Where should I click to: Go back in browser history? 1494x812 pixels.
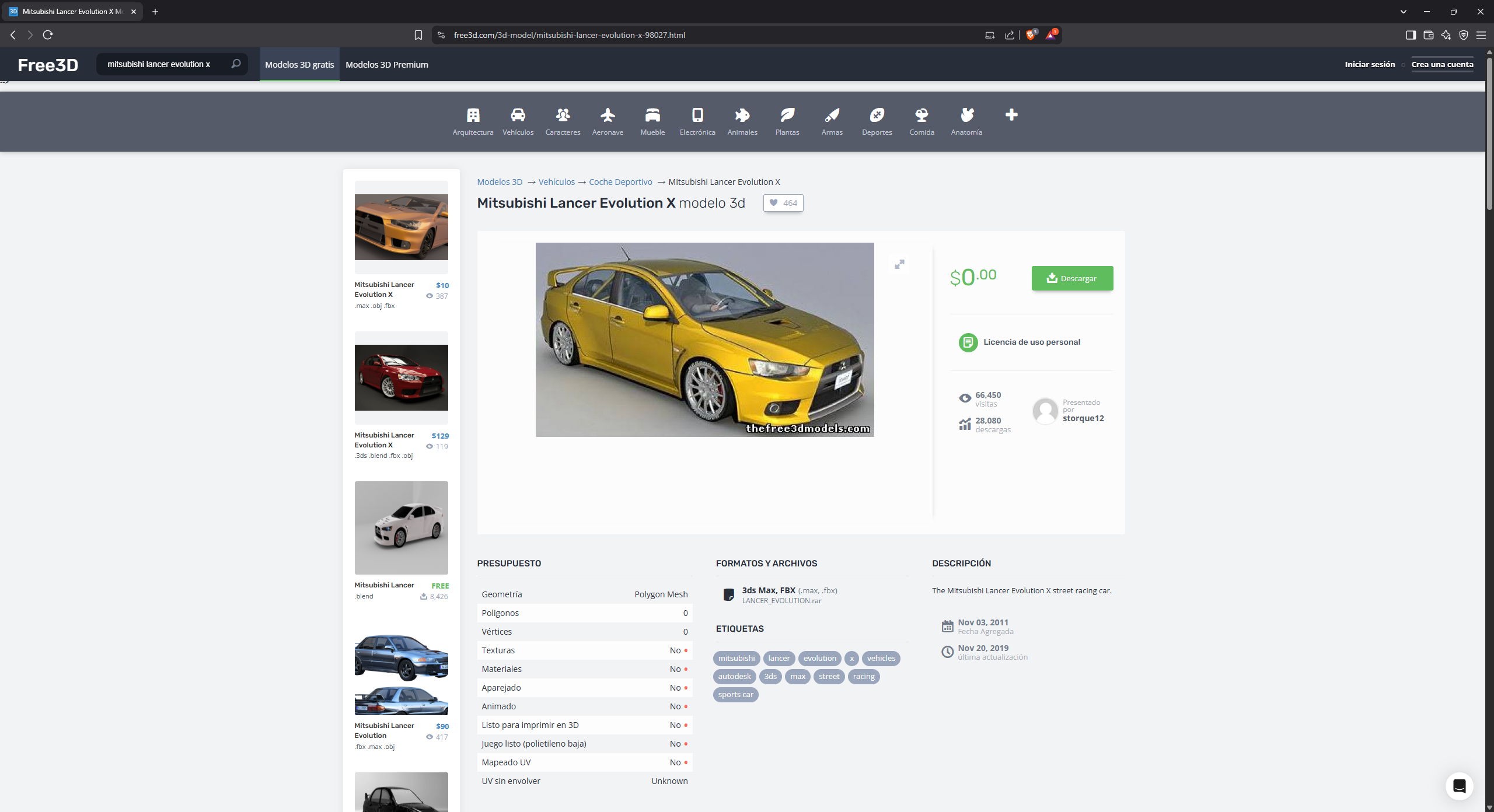pyautogui.click(x=13, y=35)
